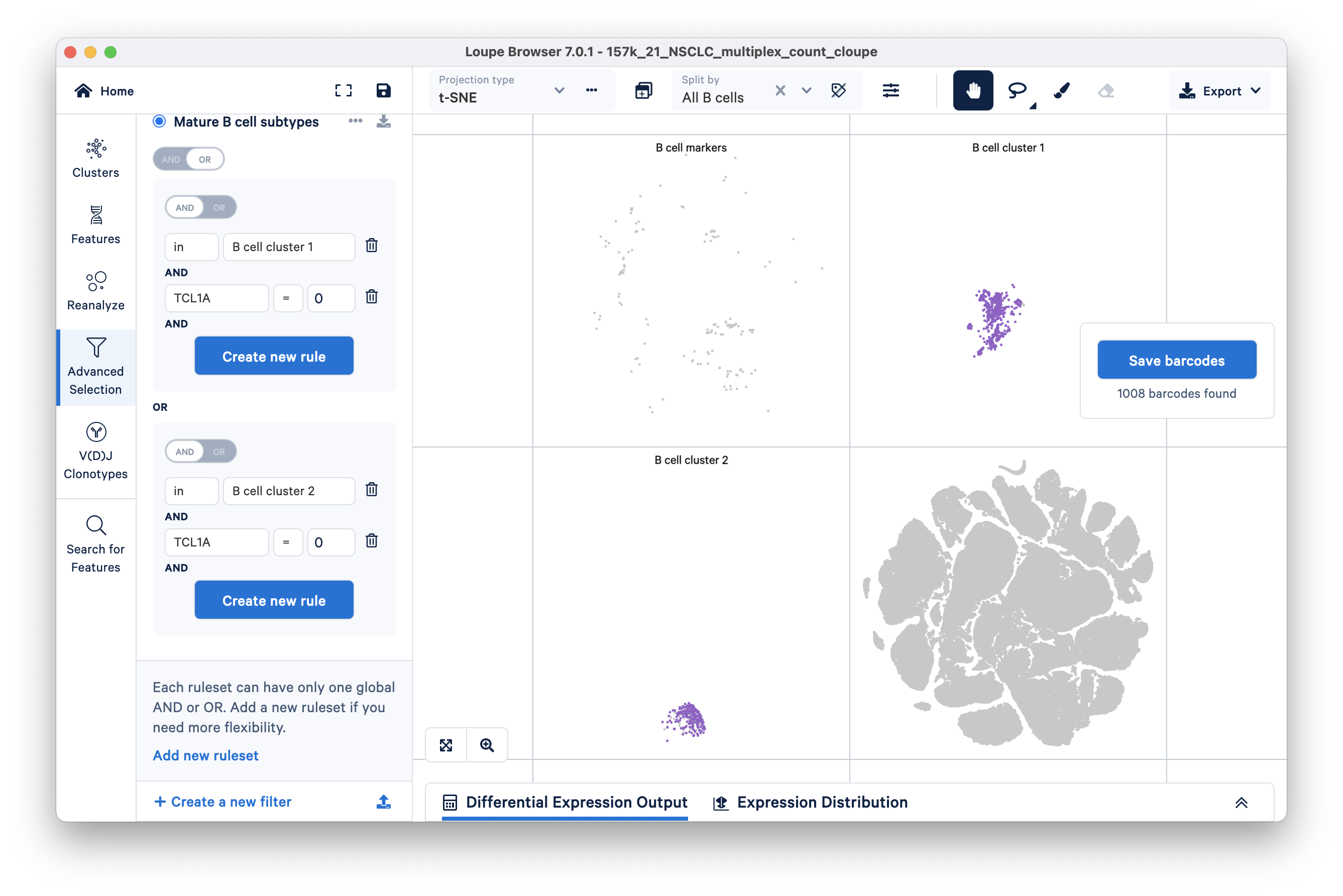Clear the Split by selection

(x=780, y=90)
